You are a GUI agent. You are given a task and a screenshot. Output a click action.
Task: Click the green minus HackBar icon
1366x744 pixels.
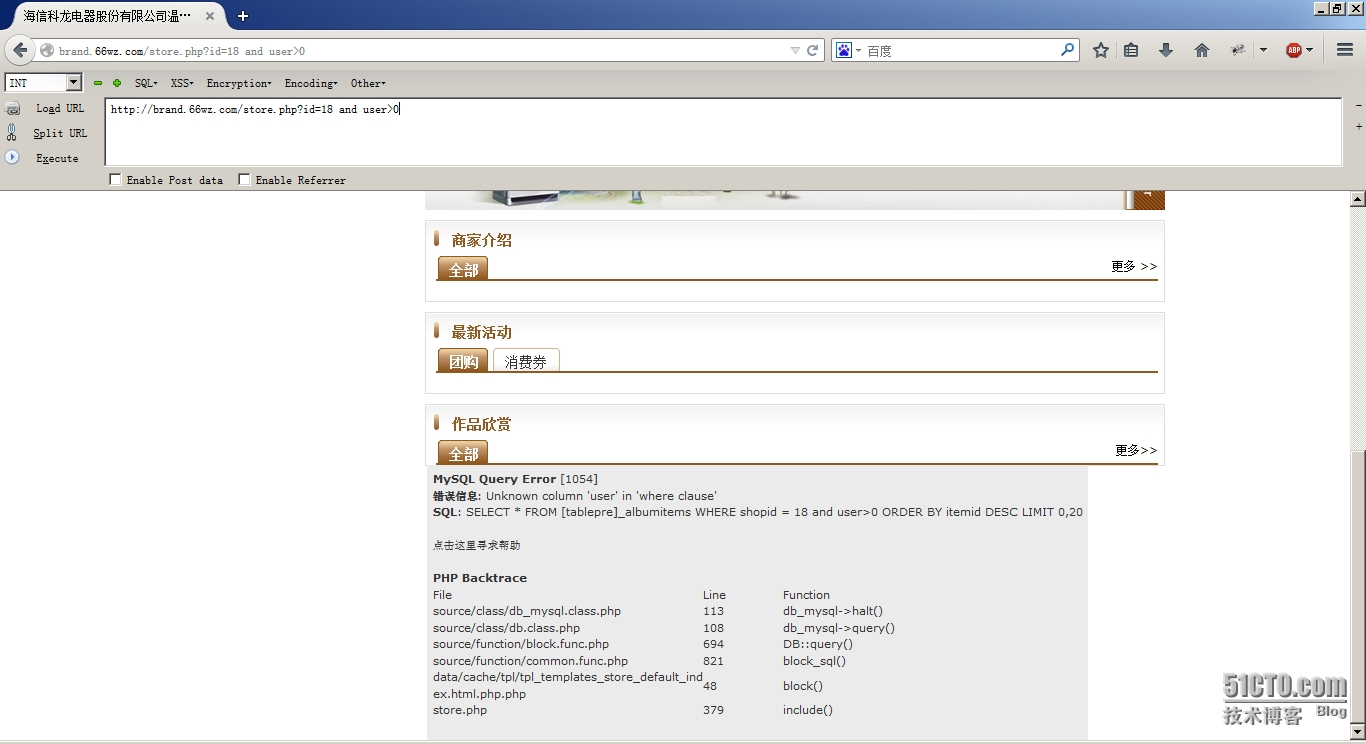coord(98,83)
